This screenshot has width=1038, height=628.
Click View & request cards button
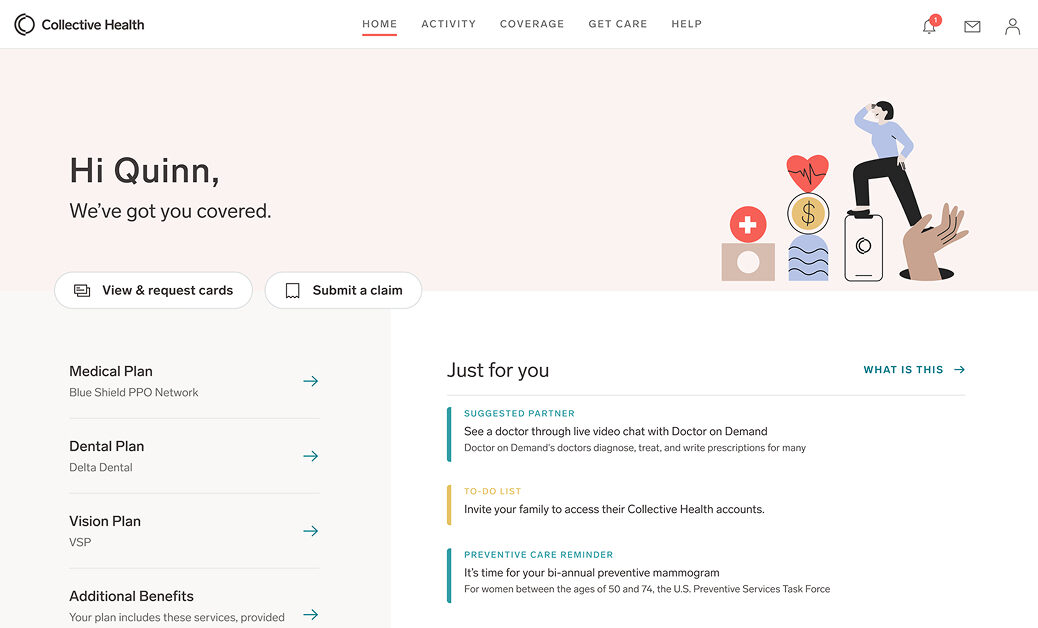(x=153, y=290)
